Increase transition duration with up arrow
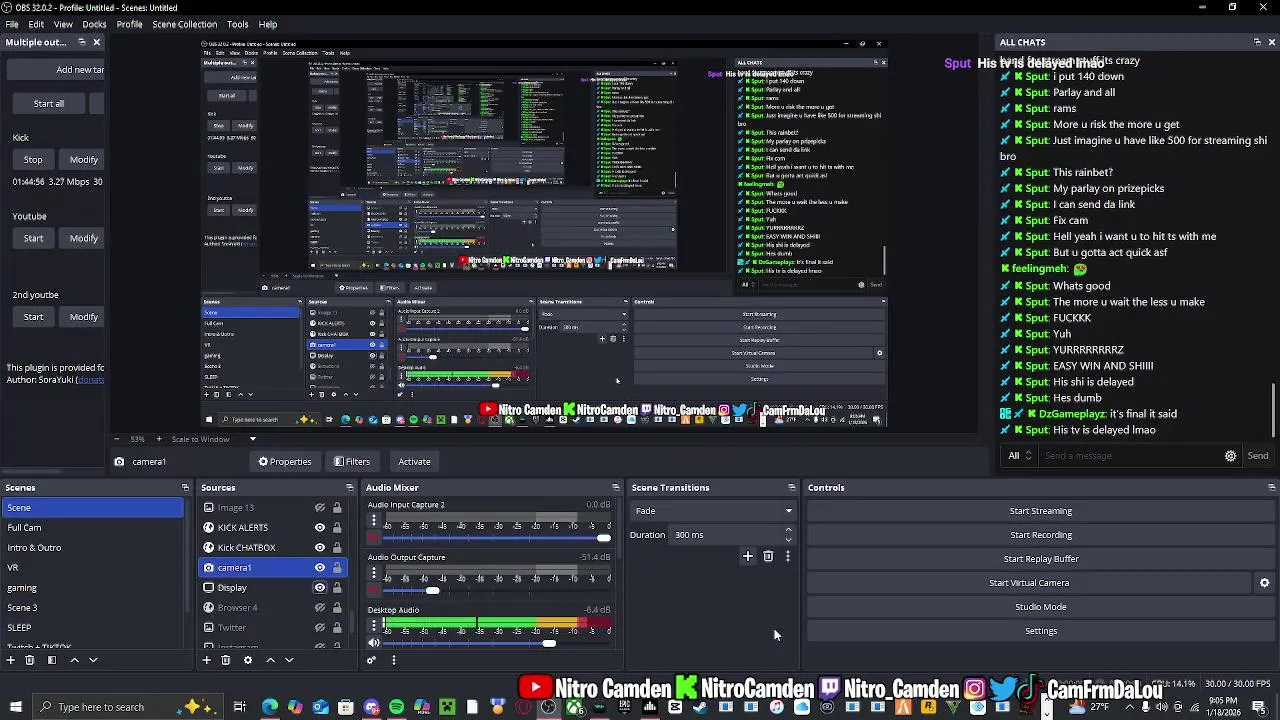The width and height of the screenshot is (1280, 720). [x=789, y=530]
